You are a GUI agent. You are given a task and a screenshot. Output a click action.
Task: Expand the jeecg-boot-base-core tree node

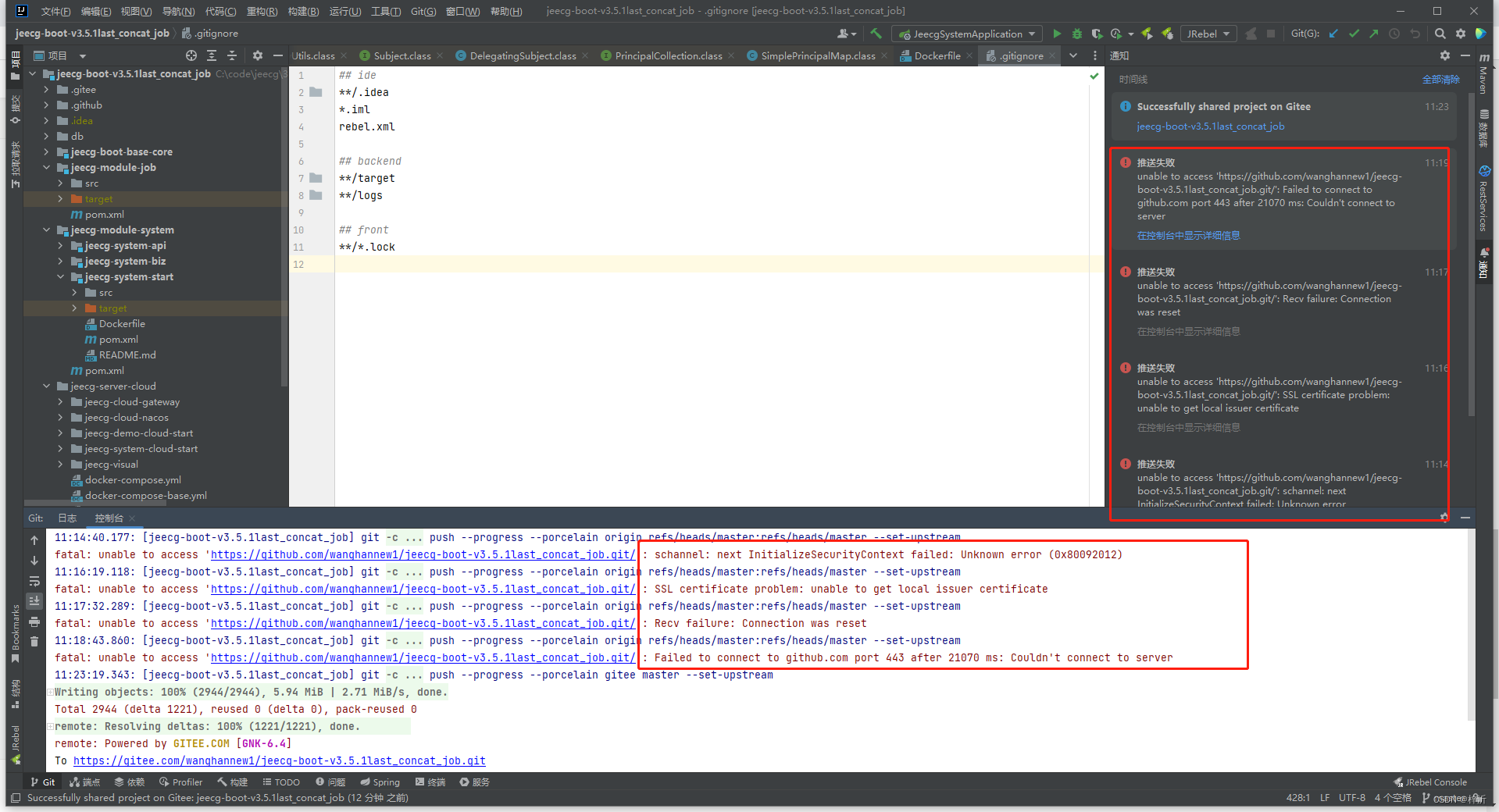46,151
